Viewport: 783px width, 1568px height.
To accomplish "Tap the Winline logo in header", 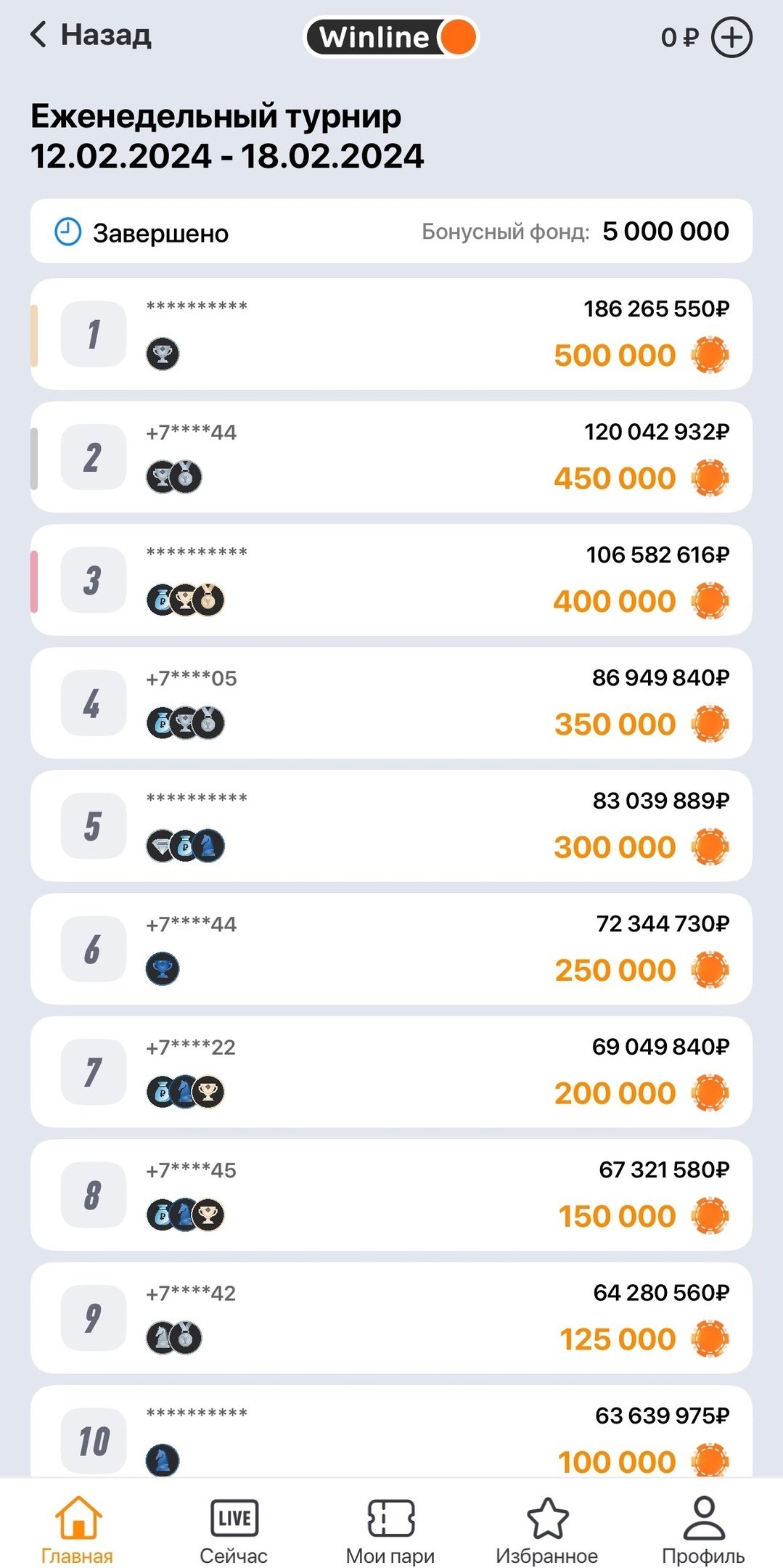I will point(391,37).
